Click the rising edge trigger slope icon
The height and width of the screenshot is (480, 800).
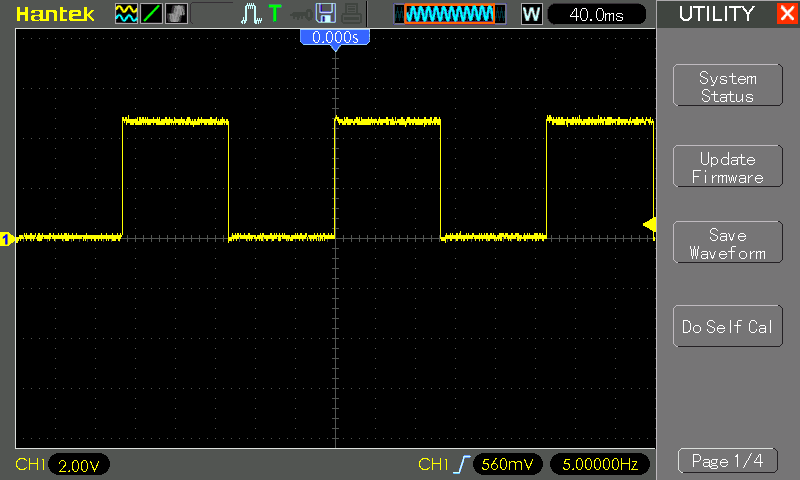461,464
